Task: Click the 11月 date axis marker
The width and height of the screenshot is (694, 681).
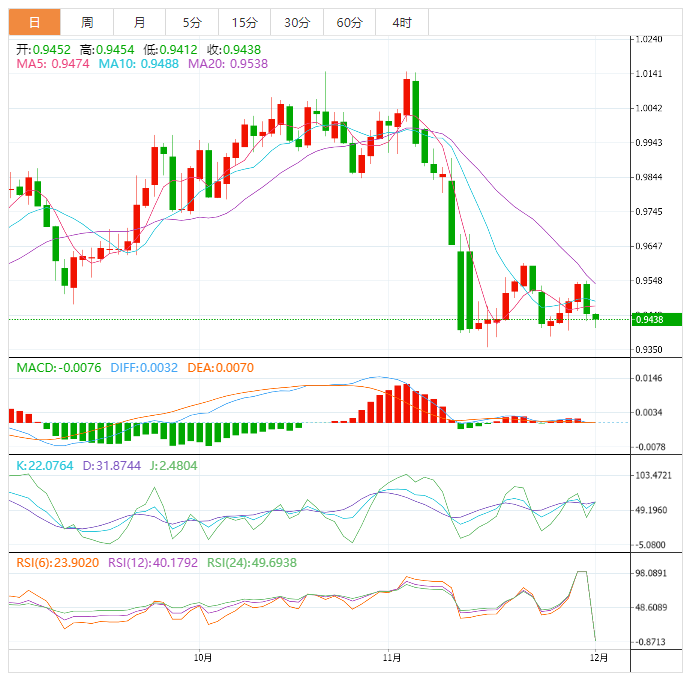Action: [392, 658]
